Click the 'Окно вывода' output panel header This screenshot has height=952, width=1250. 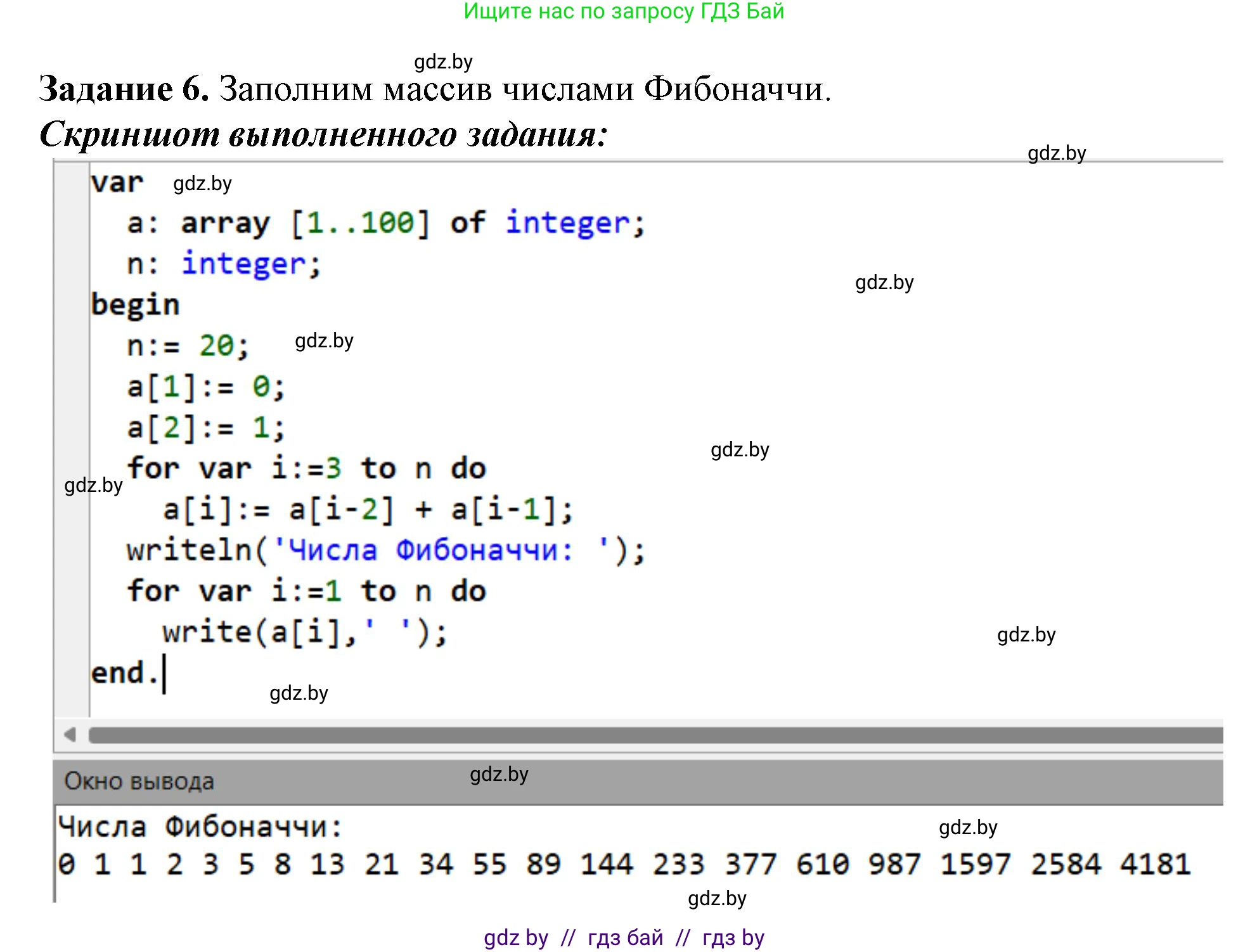139,781
